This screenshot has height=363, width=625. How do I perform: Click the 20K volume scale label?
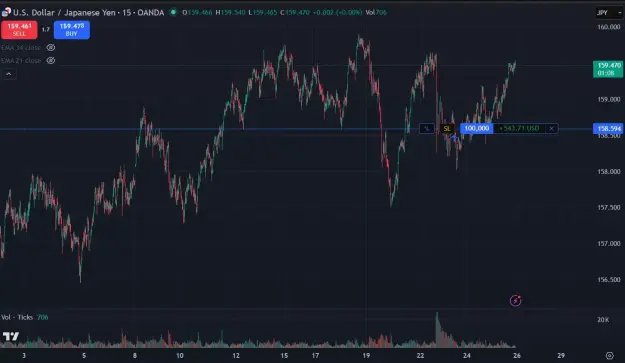pos(603,320)
